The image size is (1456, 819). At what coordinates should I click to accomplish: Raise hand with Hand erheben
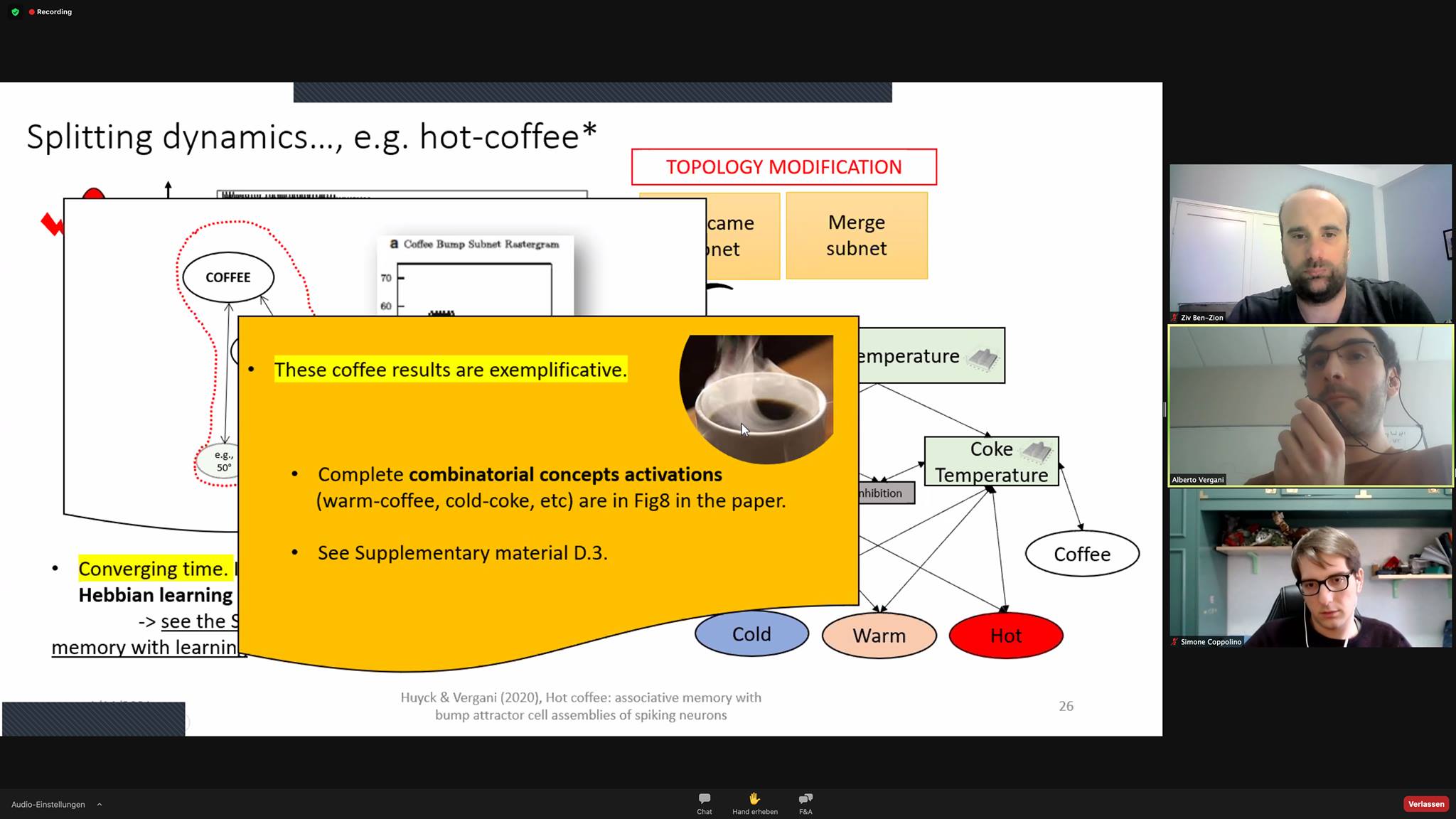[755, 803]
